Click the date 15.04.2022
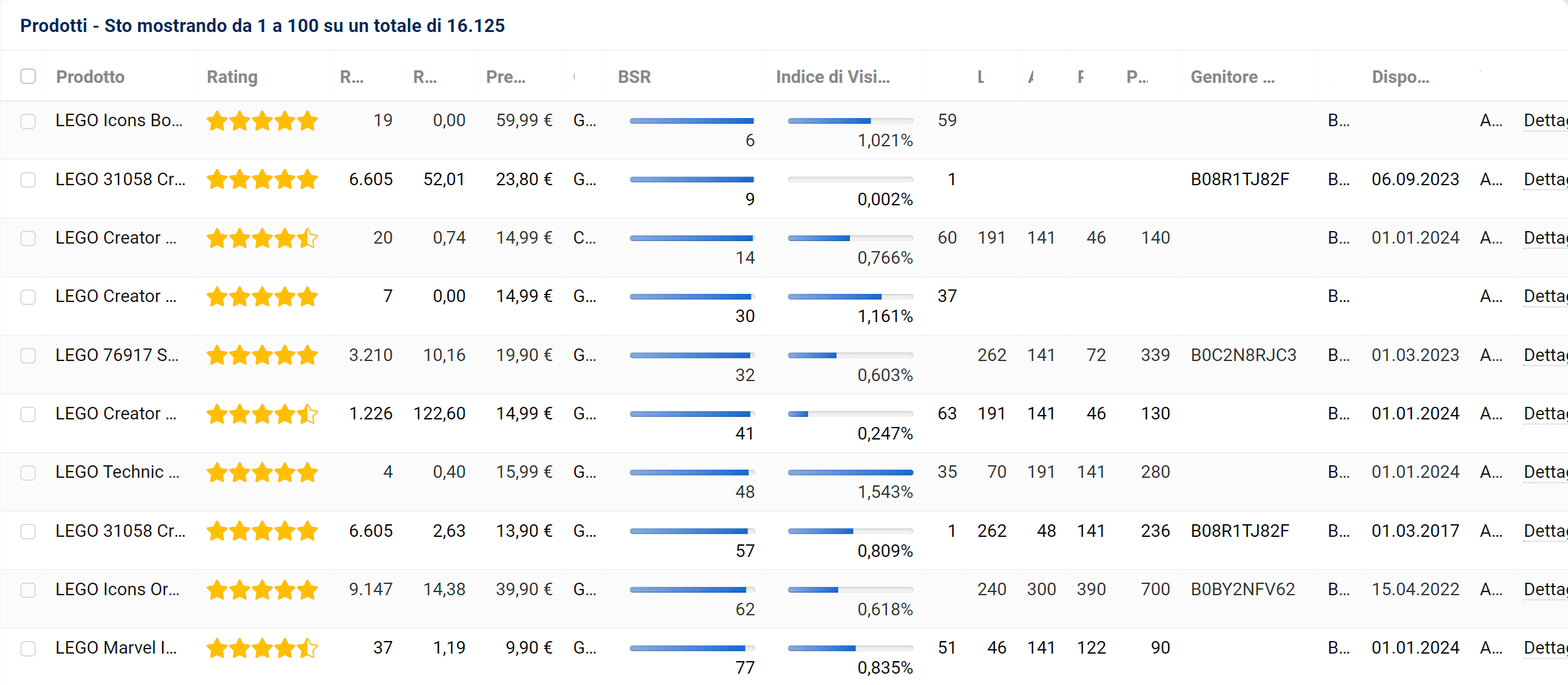Image resolution: width=1568 pixels, height=685 pixels. 1415,590
